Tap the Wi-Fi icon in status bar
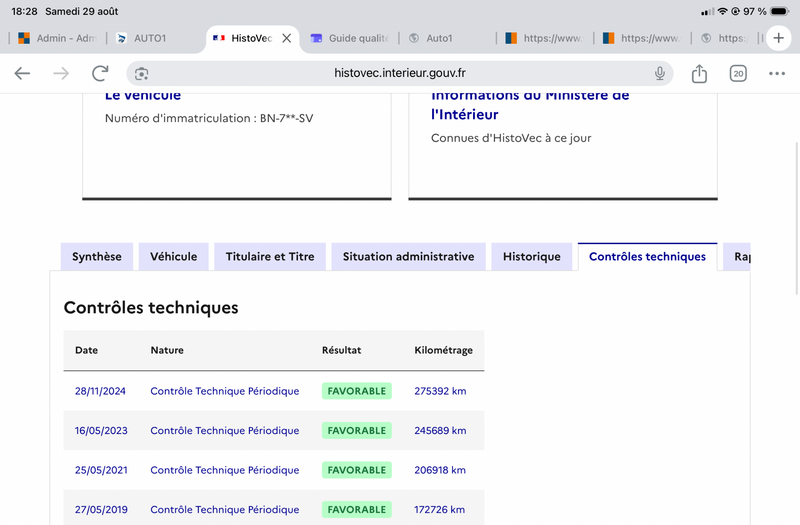Screen dimensions: 800x525 (x=722, y=11)
